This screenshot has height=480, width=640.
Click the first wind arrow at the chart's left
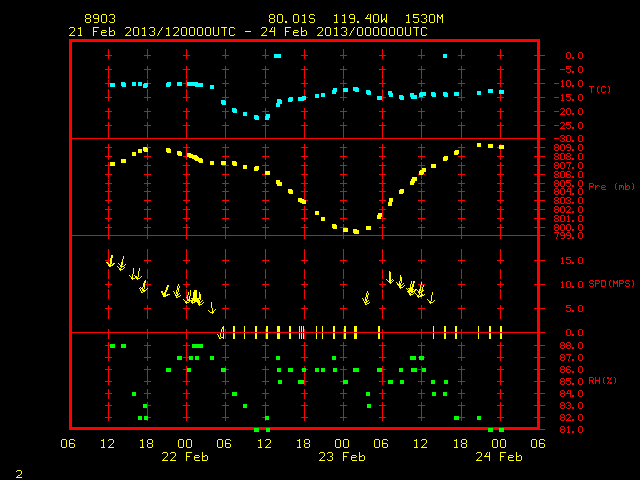pos(110,261)
